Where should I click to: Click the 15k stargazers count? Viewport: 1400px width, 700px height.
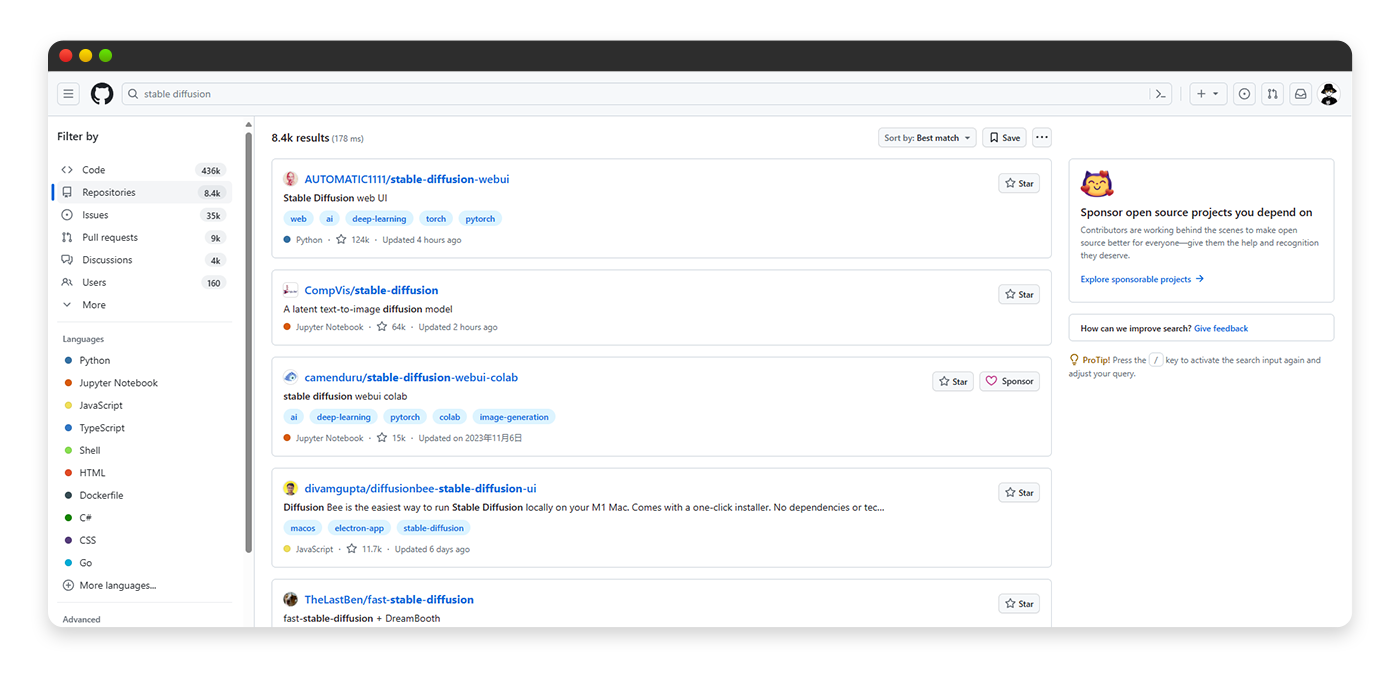click(x=391, y=438)
